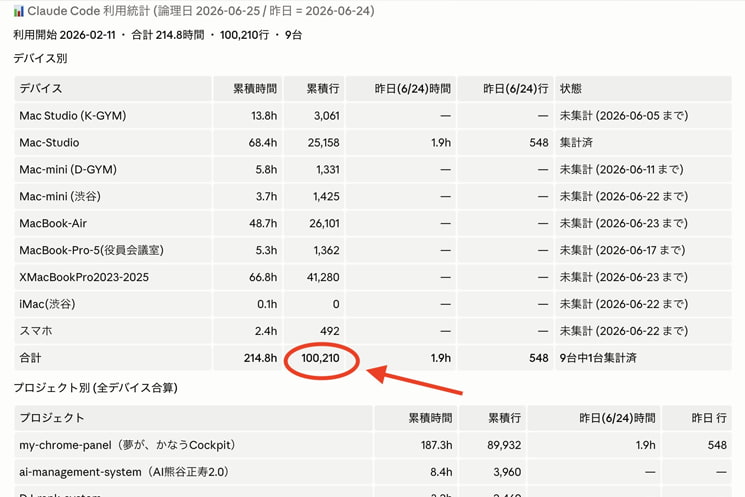Viewport: 745px width, 497px height.
Task: Select the 'XMacBookPro2023-2025' device name
Action: [x=84, y=277]
